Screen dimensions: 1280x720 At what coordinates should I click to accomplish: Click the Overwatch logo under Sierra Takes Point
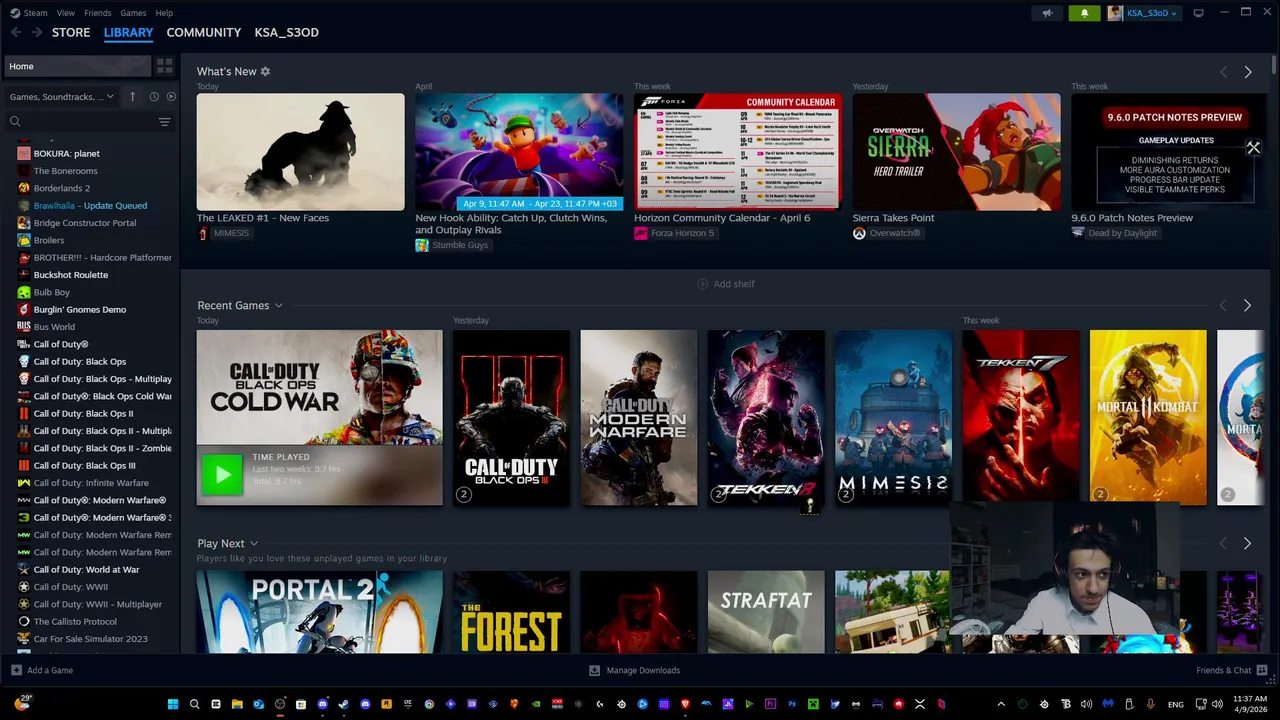(859, 233)
